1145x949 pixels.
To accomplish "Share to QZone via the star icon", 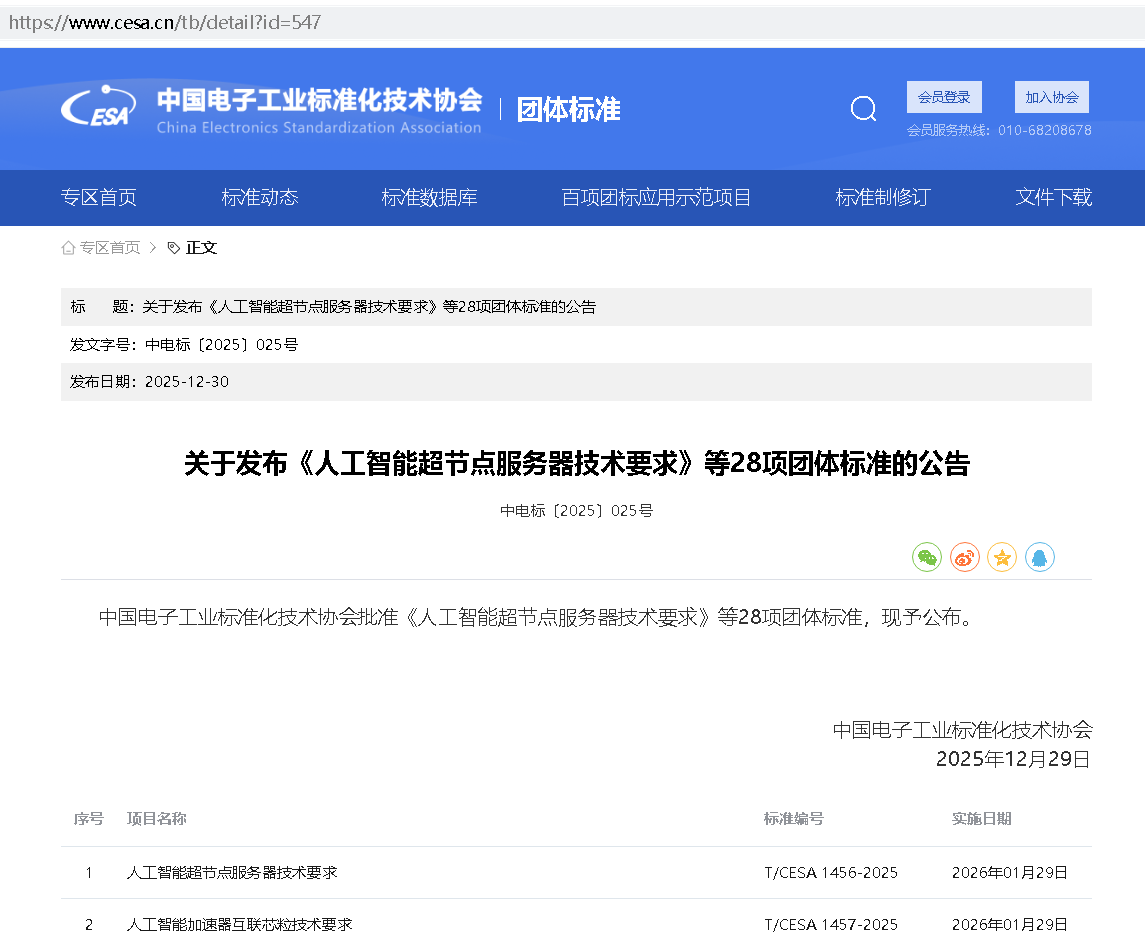I will tap(1002, 557).
